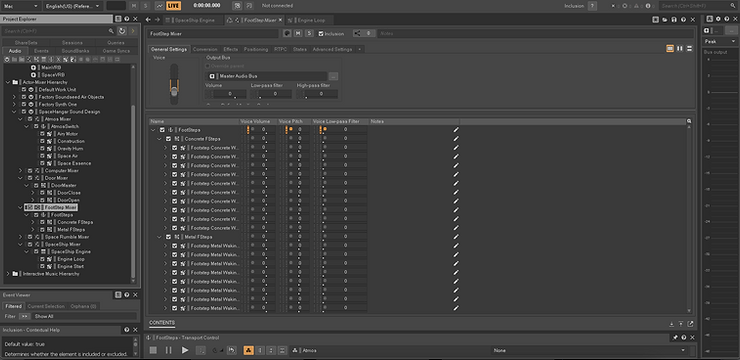The width and height of the screenshot is (740, 360).
Task: Click the Low-pass filter value slider
Action: 270,94
